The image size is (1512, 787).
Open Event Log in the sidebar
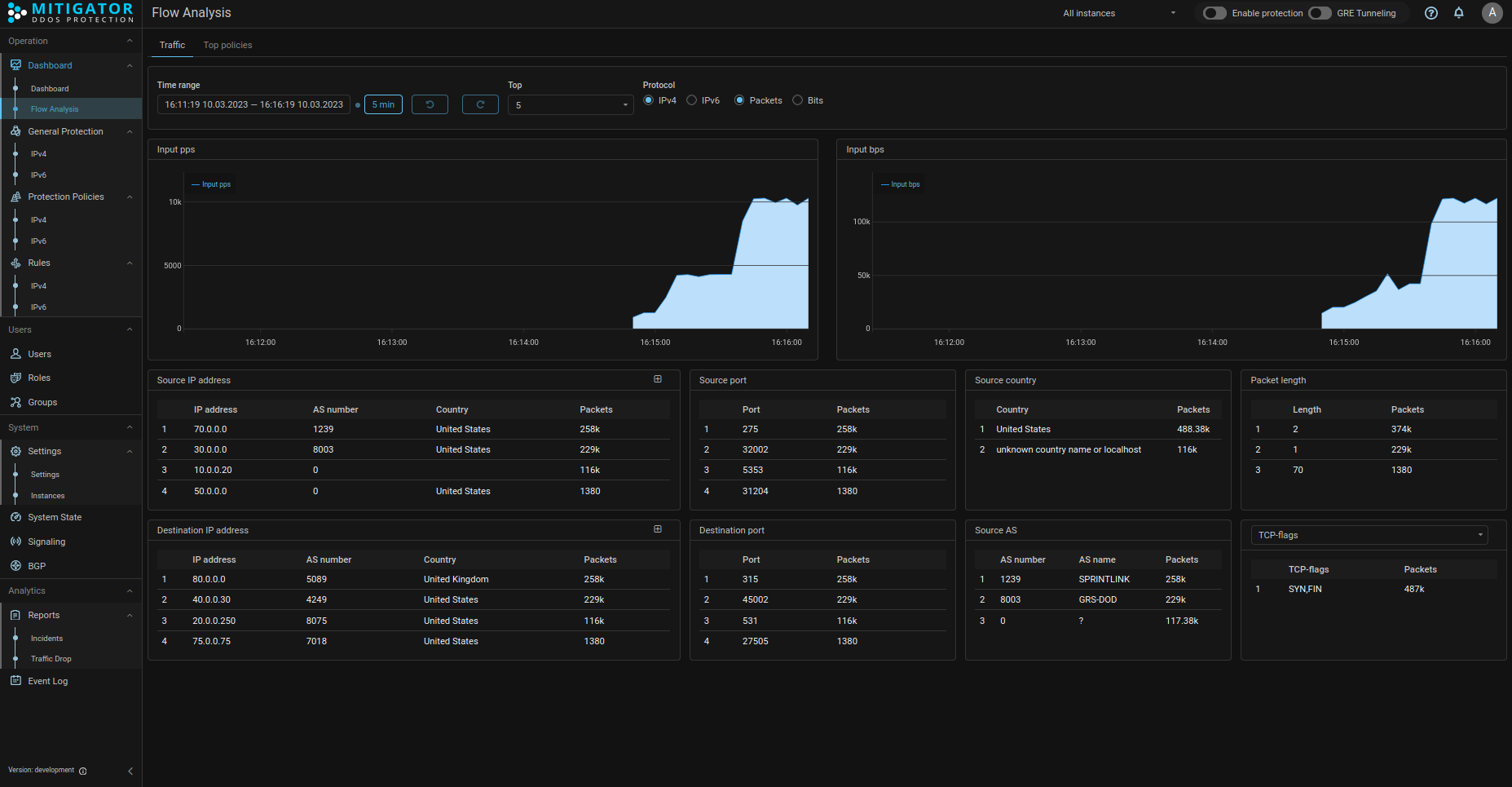[x=48, y=681]
